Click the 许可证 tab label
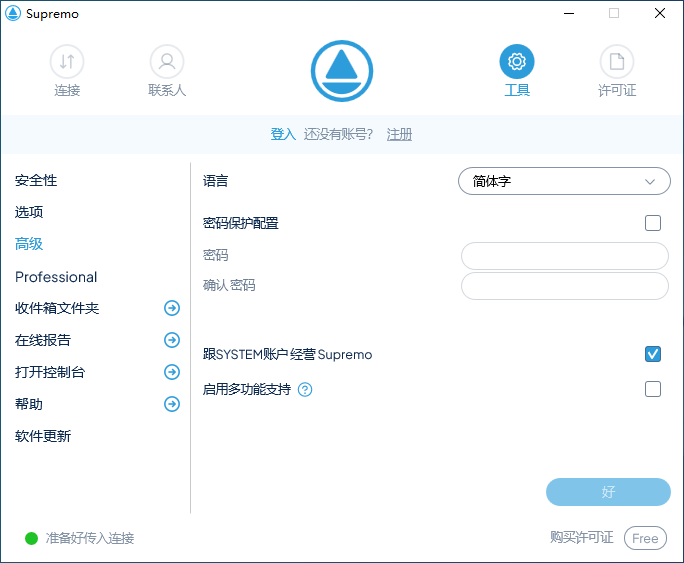The image size is (684, 563). pyautogui.click(x=617, y=90)
